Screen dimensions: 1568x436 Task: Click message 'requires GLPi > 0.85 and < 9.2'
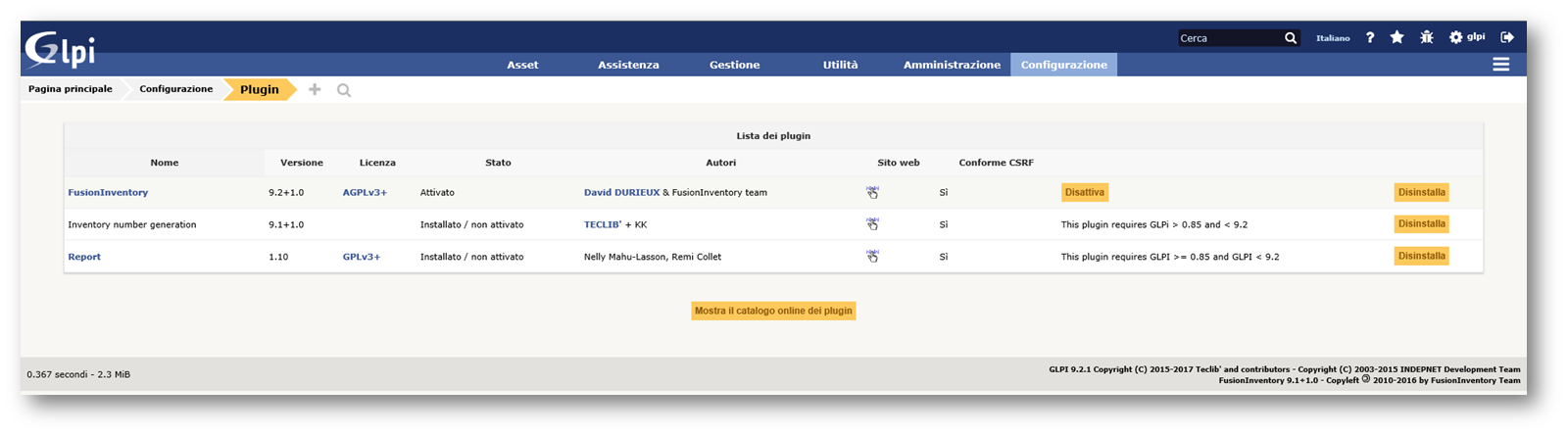1154,224
